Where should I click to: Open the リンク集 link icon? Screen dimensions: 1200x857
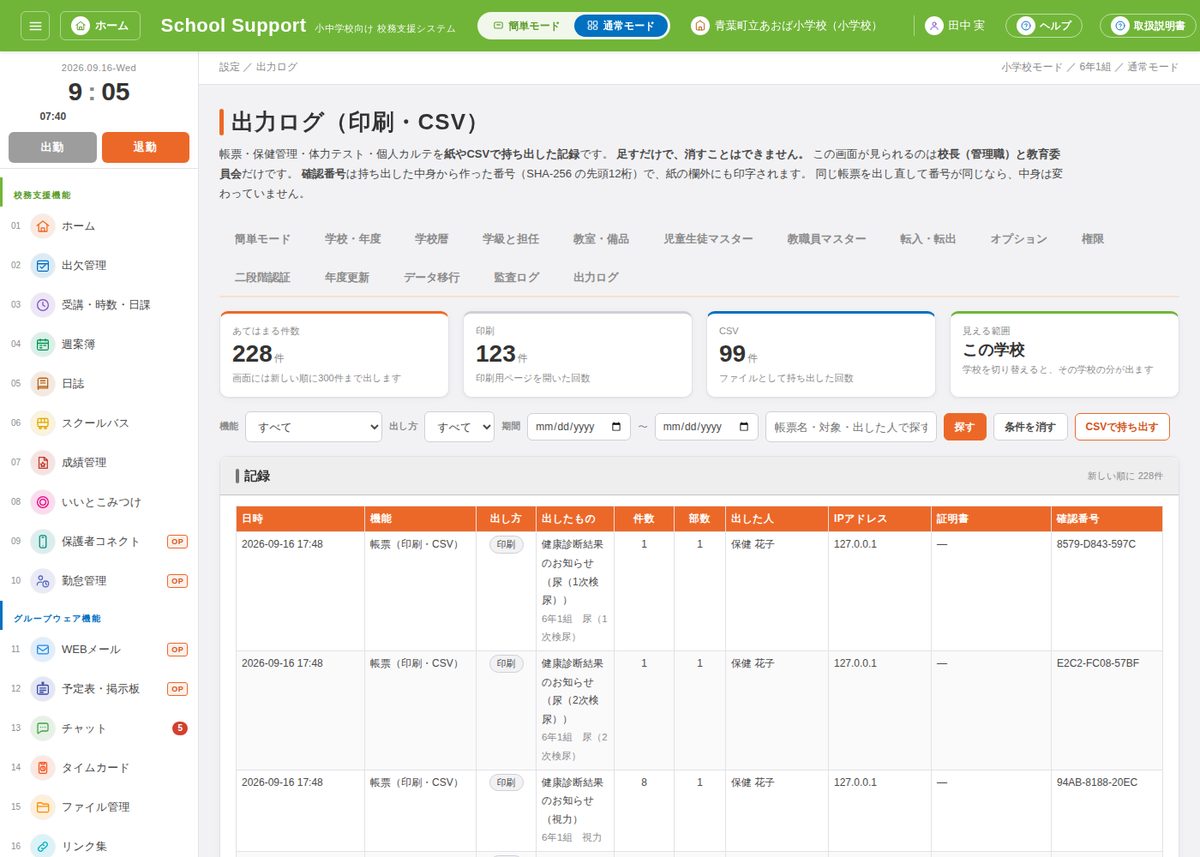tap(43, 846)
